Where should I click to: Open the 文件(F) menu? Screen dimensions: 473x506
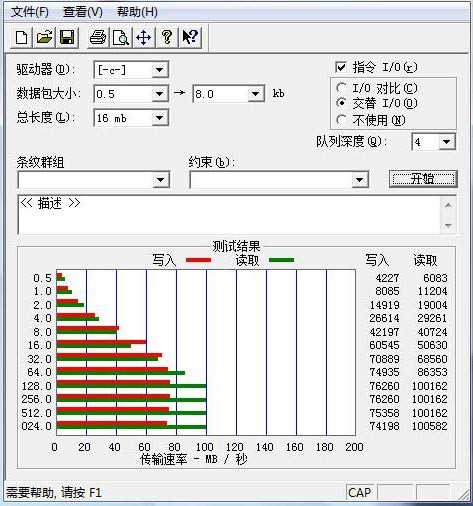click(30, 12)
